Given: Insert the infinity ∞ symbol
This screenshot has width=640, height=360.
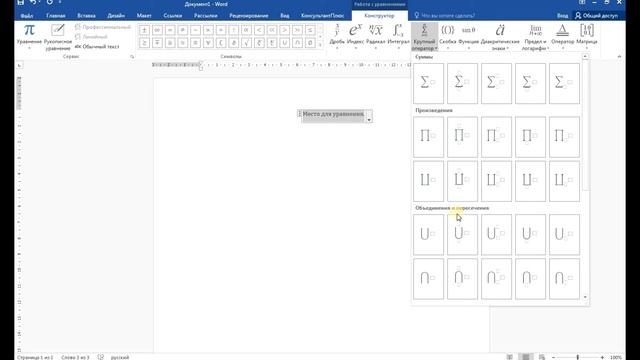Looking at the screenshot, I should 157,30.
